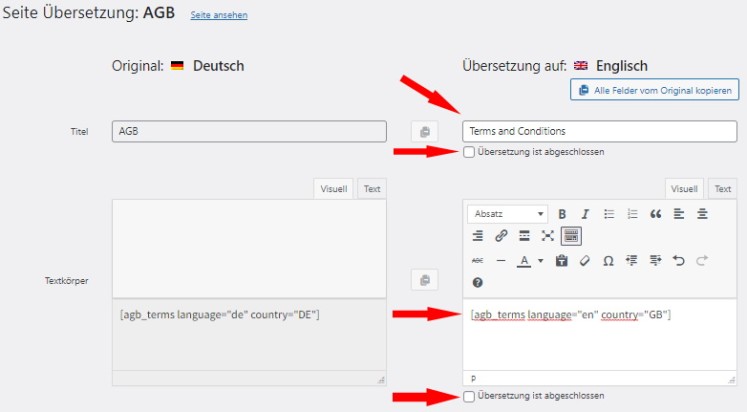Open special character Omega dialog
The height and width of the screenshot is (412, 747).
(x=608, y=261)
